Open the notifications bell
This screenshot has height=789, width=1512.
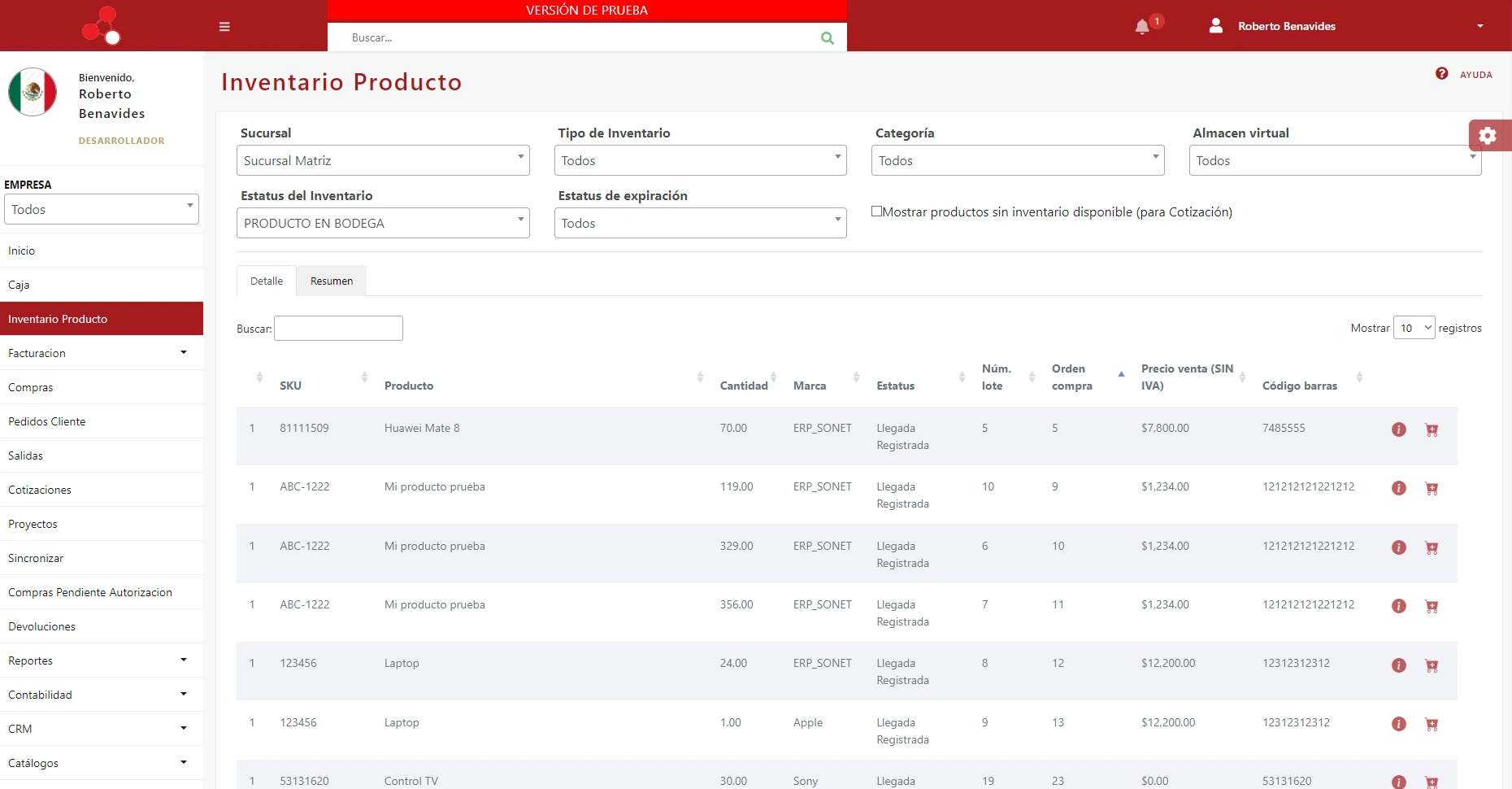(x=1142, y=27)
